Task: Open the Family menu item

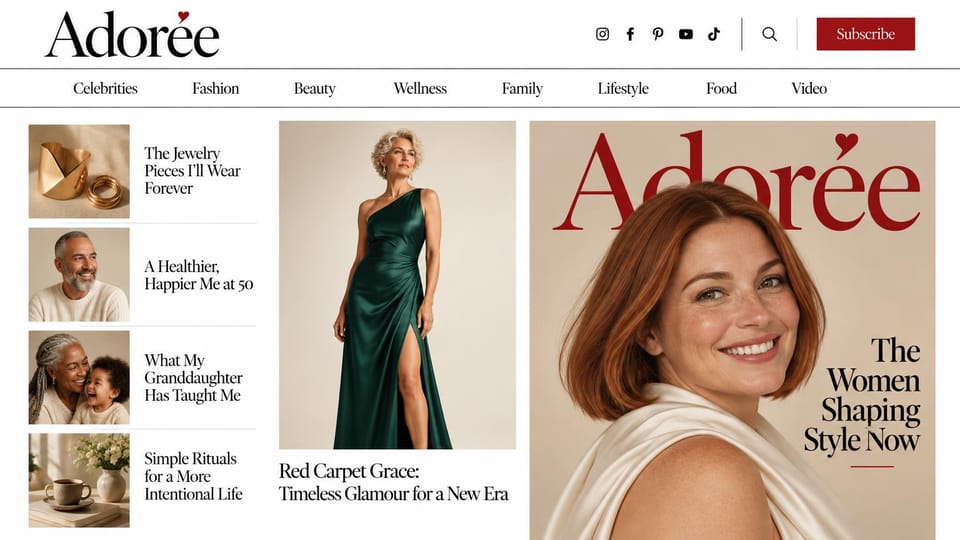Action: [522, 89]
